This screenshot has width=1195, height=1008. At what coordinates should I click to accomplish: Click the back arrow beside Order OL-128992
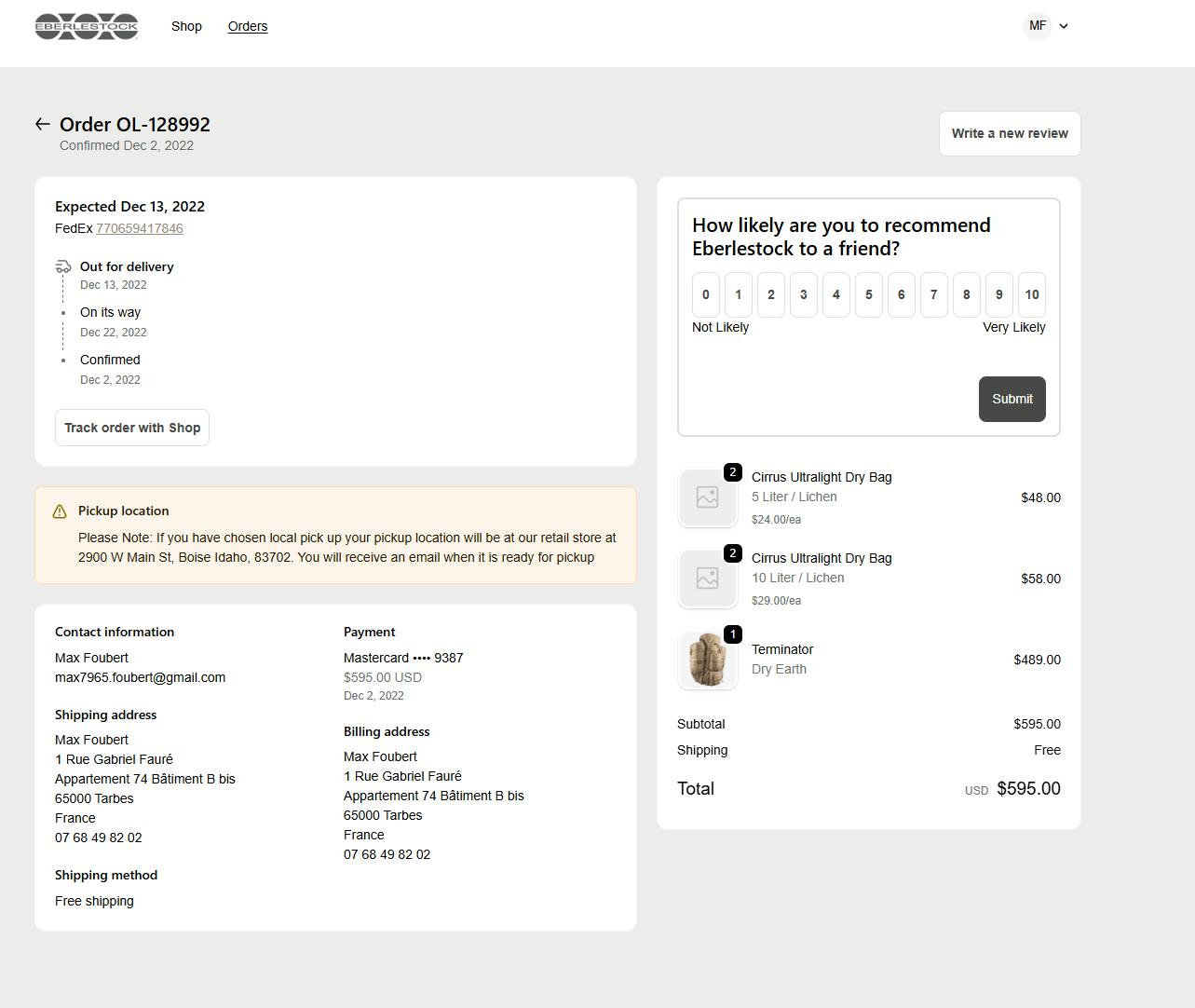click(x=42, y=124)
